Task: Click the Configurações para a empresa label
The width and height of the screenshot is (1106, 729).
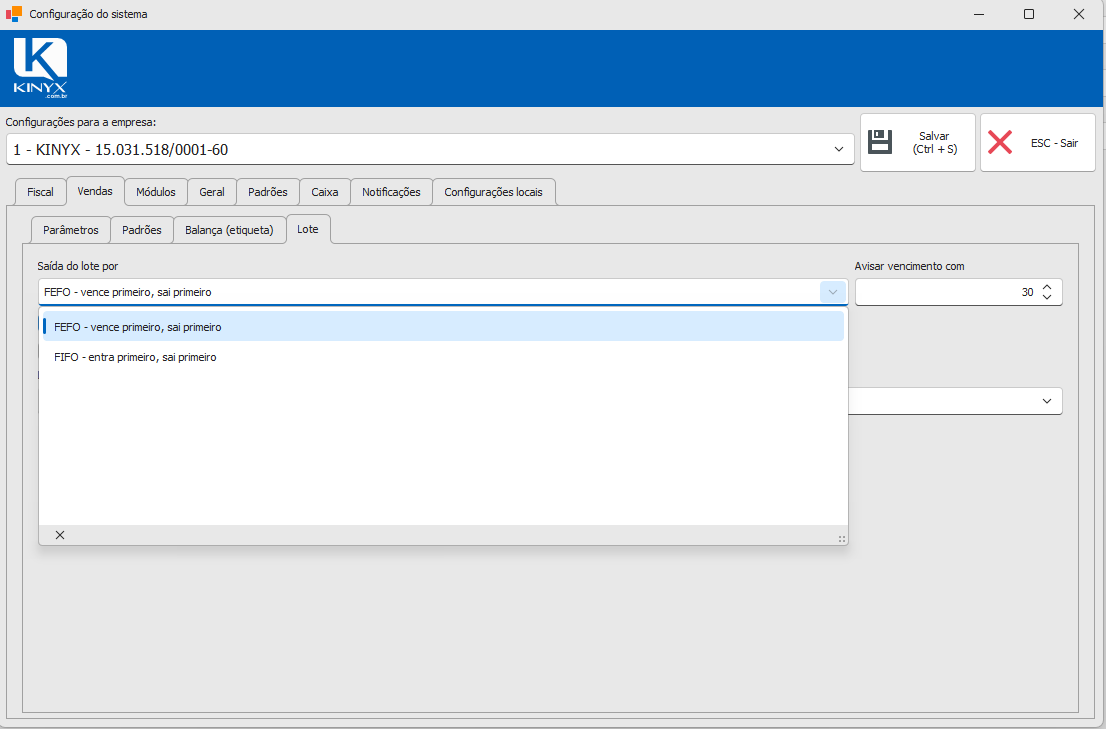Action: point(81,122)
